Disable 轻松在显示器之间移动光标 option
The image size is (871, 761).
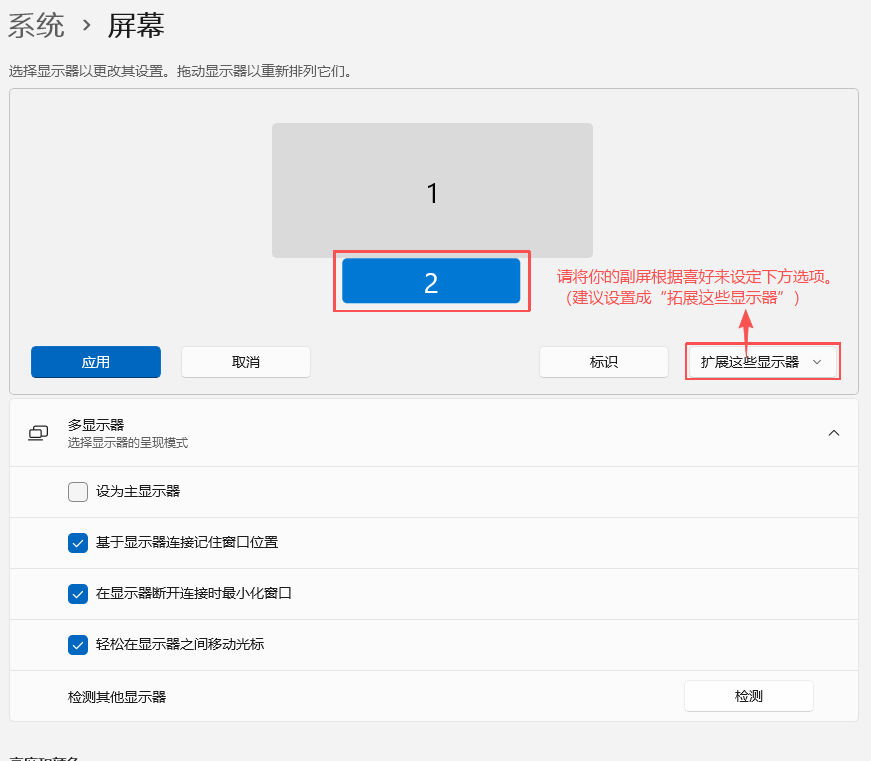coord(78,645)
